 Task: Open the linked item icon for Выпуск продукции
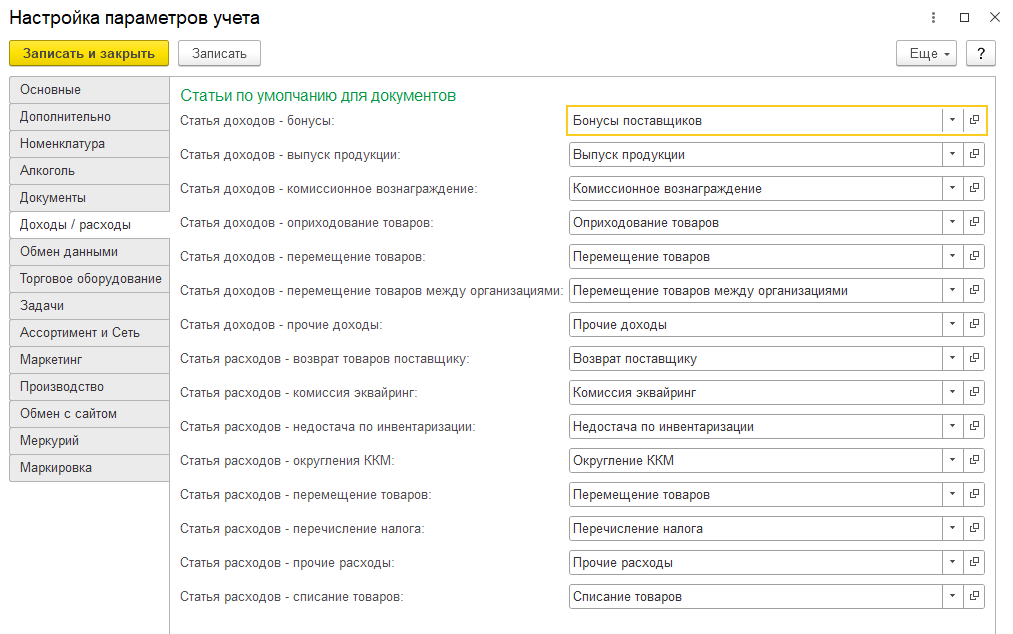(974, 154)
